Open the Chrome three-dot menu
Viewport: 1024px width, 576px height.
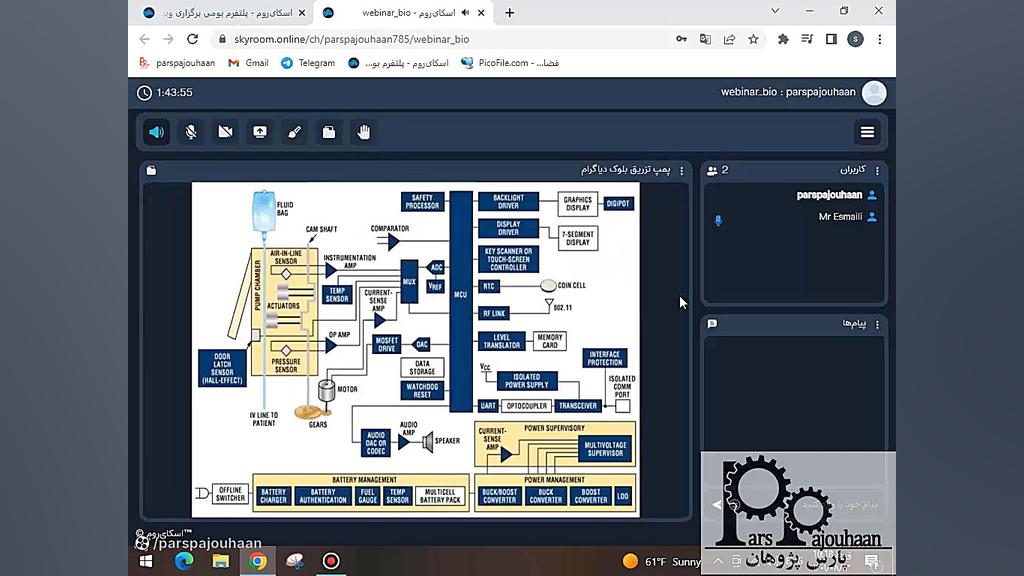[x=880, y=39]
